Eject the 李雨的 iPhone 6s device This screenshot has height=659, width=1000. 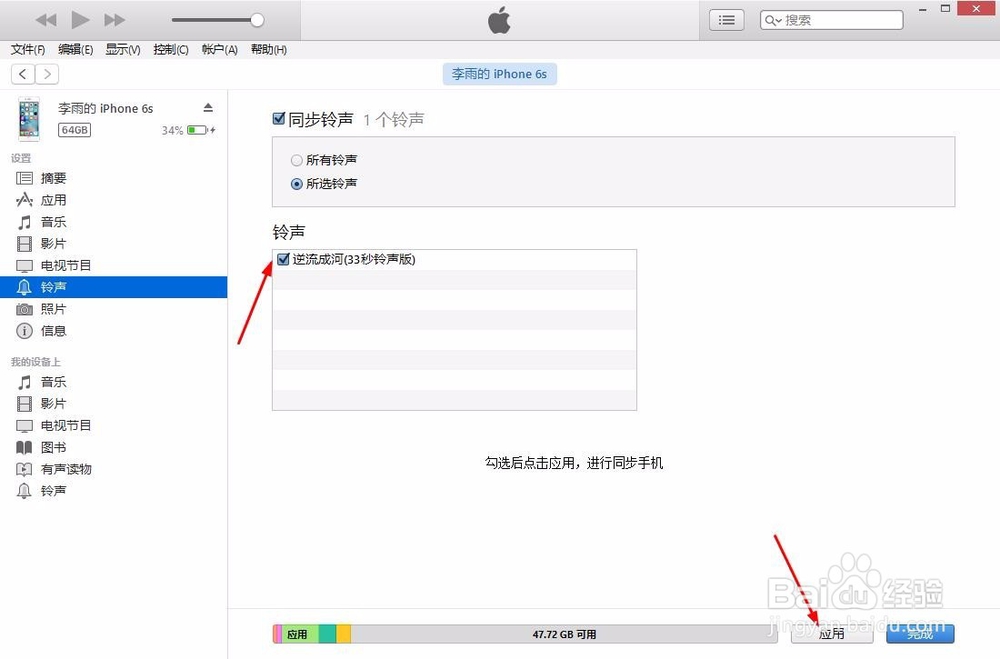pyautogui.click(x=207, y=107)
